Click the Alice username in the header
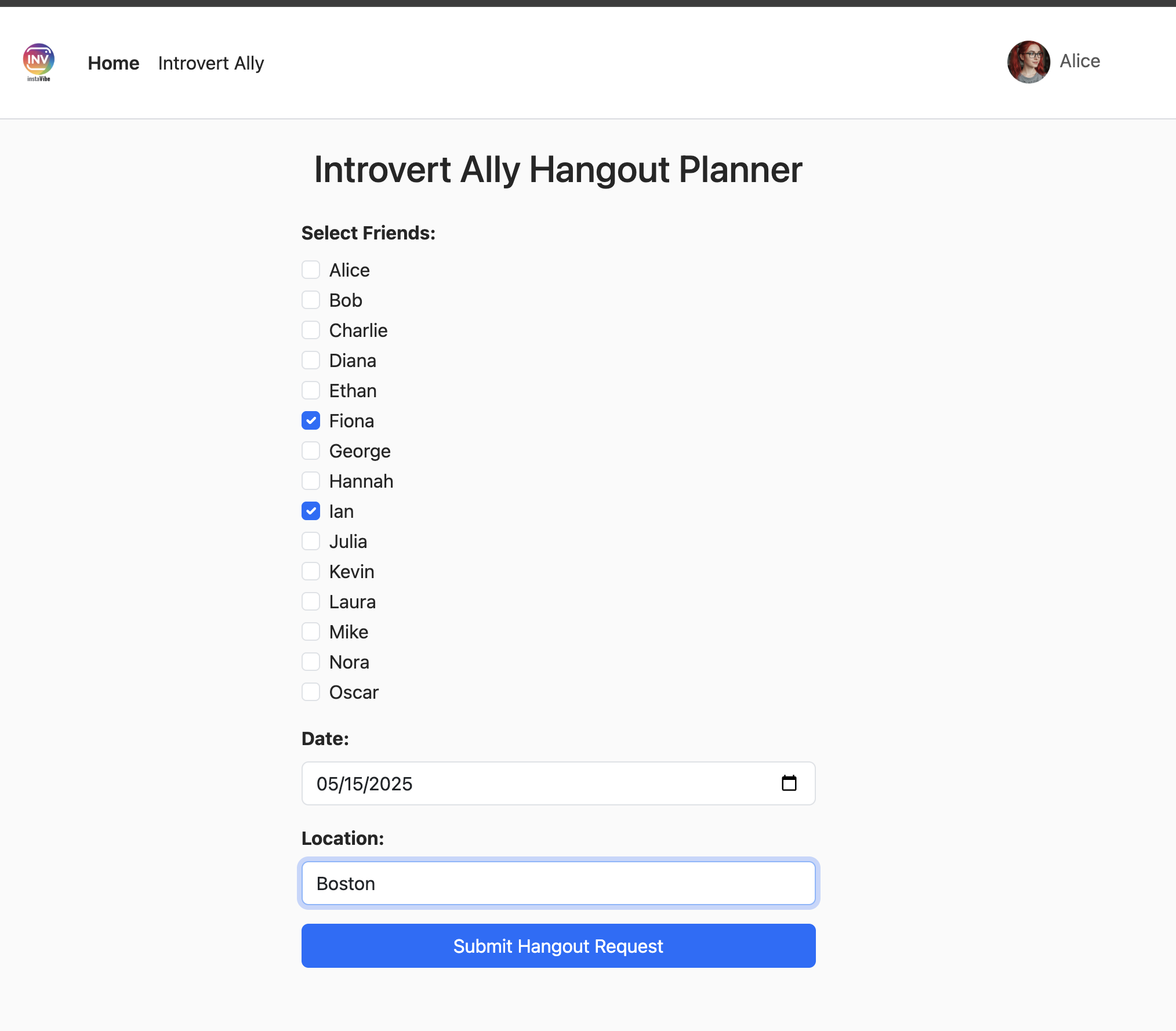1176x1031 pixels. click(x=1080, y=61)
